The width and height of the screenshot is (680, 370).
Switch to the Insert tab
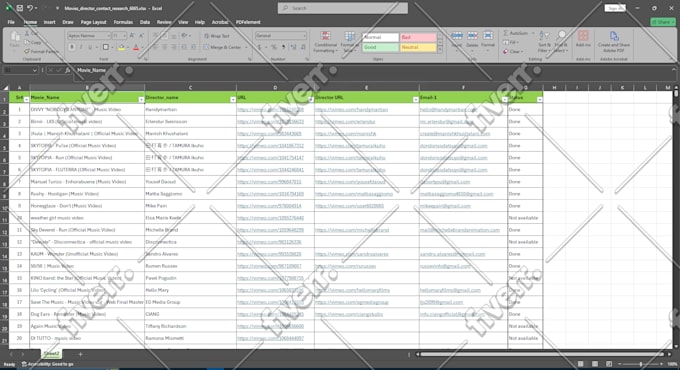[49, 22]
